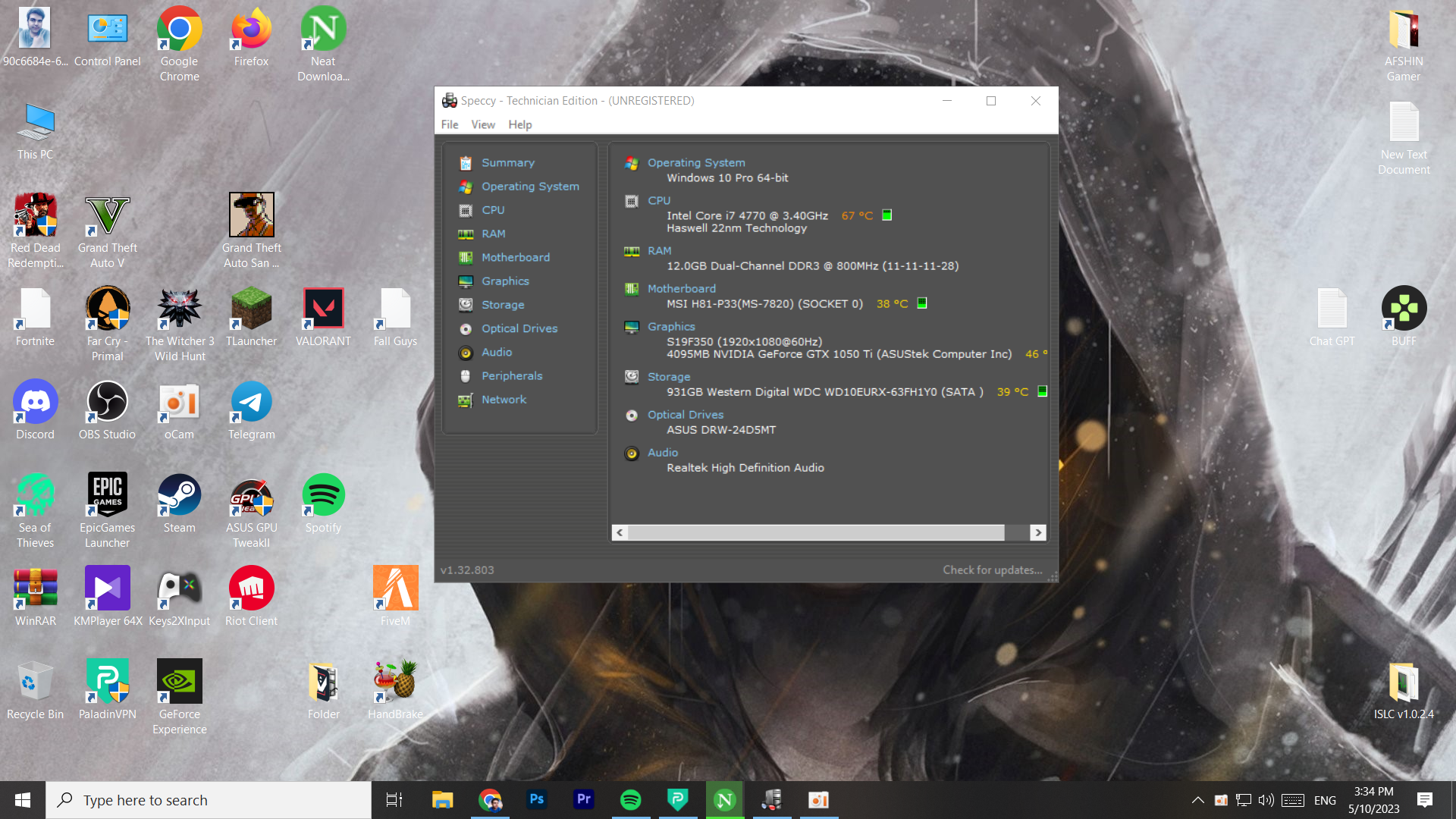Select the TLauncher desktop icon
This screenshot has height=819, width=1456.
point(251,316)
